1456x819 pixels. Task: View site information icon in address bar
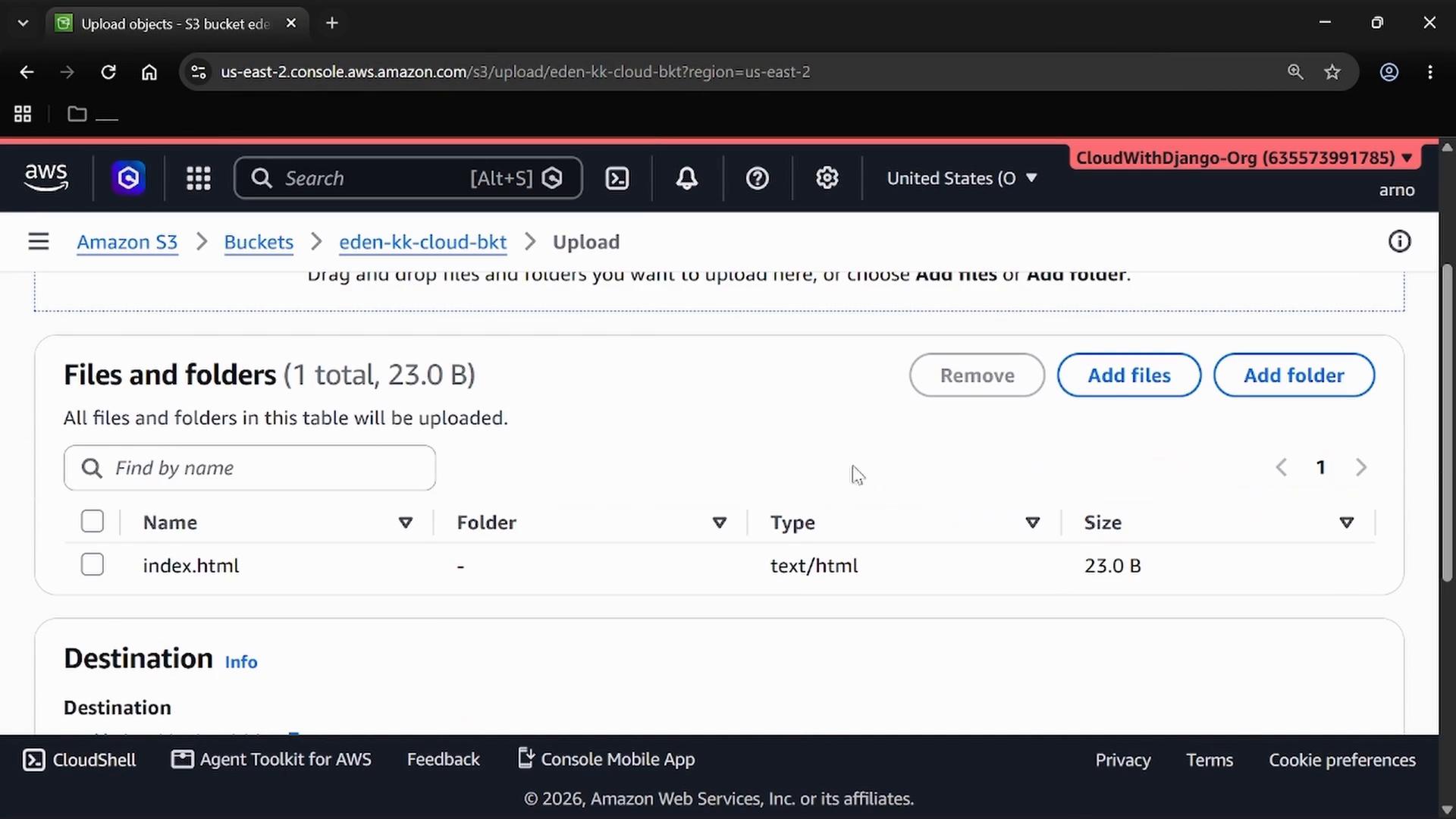point(199,72)
